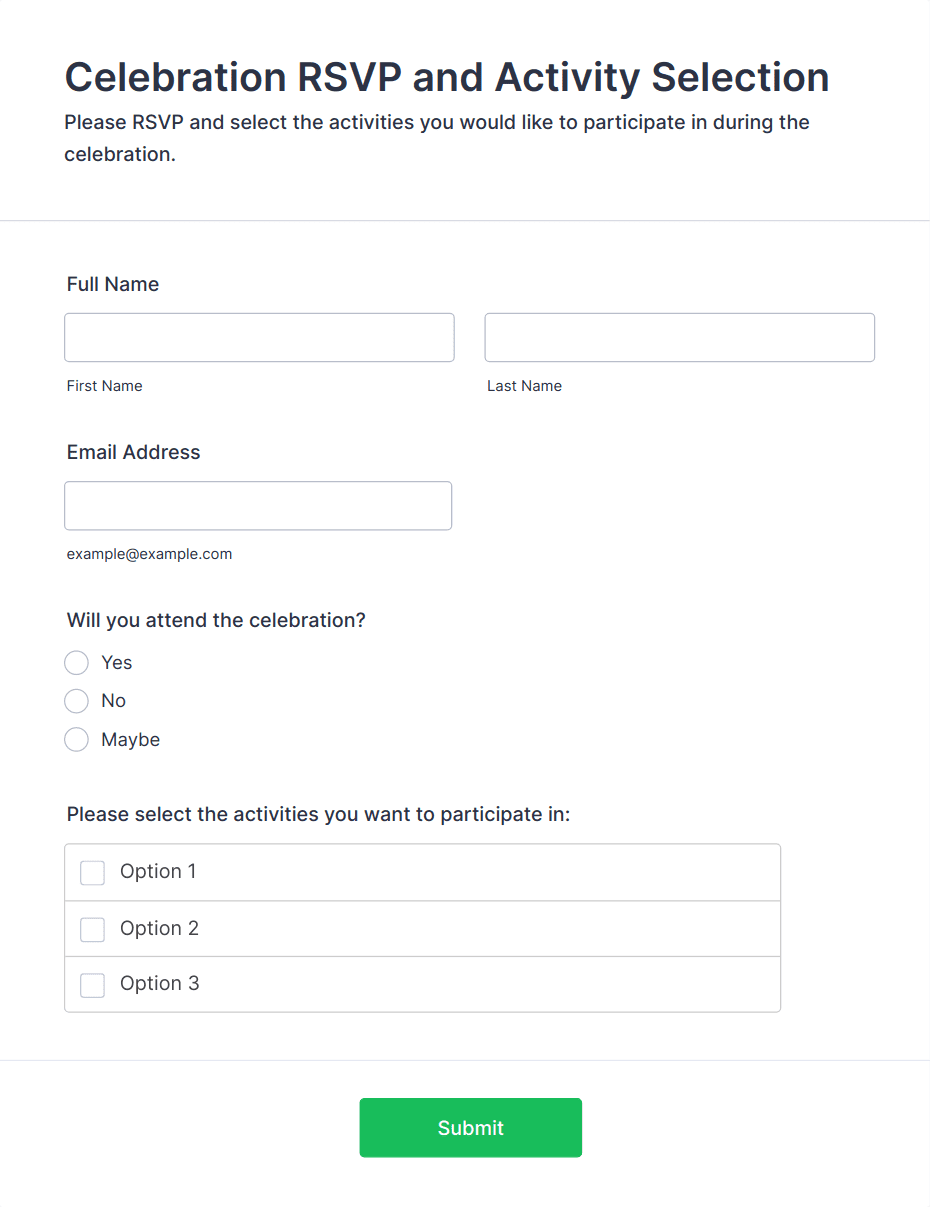Screen dimensions: 930x1207
Task: Click the Full Name field label
Action: [x=113, y=284]
